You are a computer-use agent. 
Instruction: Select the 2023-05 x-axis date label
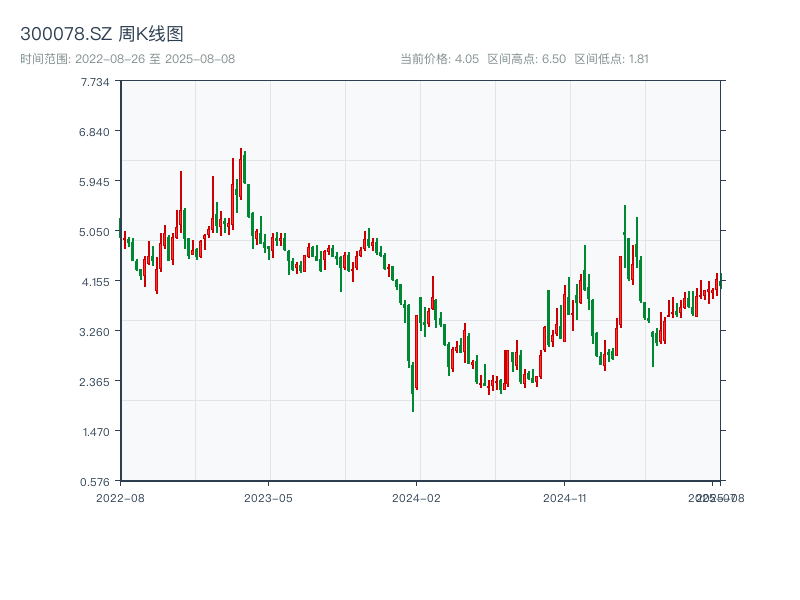pyautogui.click(x=268, y=497)
